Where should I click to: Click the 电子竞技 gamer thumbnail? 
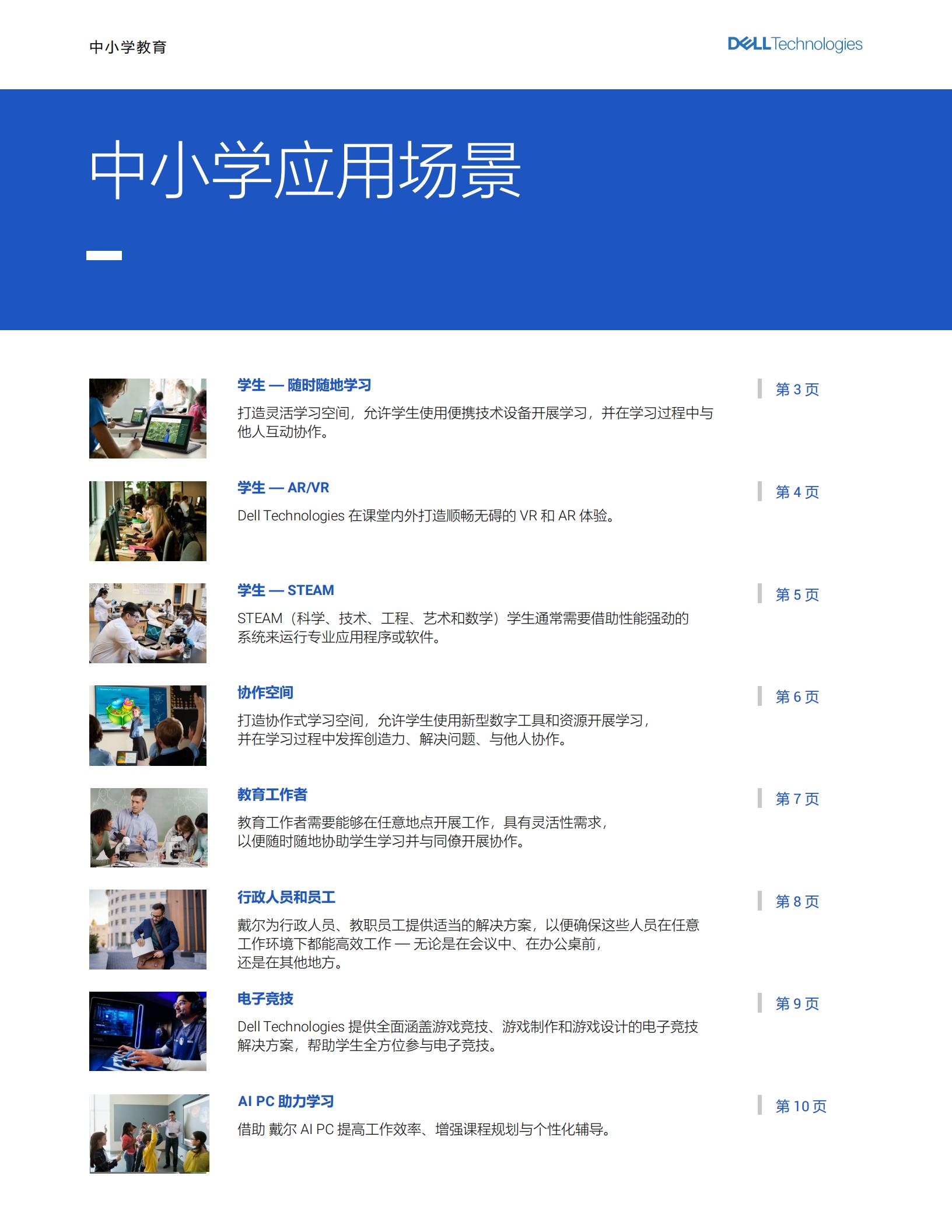click(x=148, y=1031)
